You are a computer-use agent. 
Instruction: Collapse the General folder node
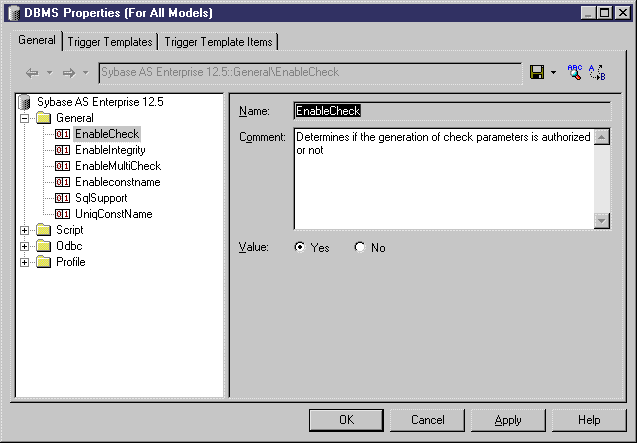(x=24, y=119)
